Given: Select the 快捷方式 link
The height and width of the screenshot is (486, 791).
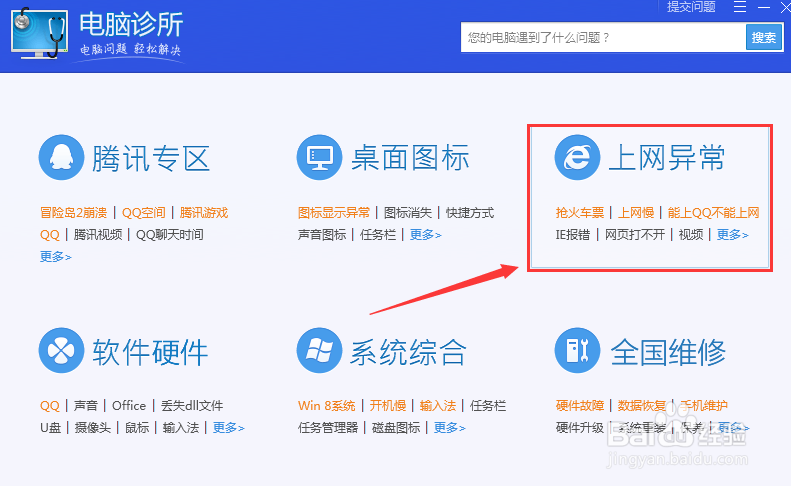Looking at the screenshot, I should pos(470,212).
